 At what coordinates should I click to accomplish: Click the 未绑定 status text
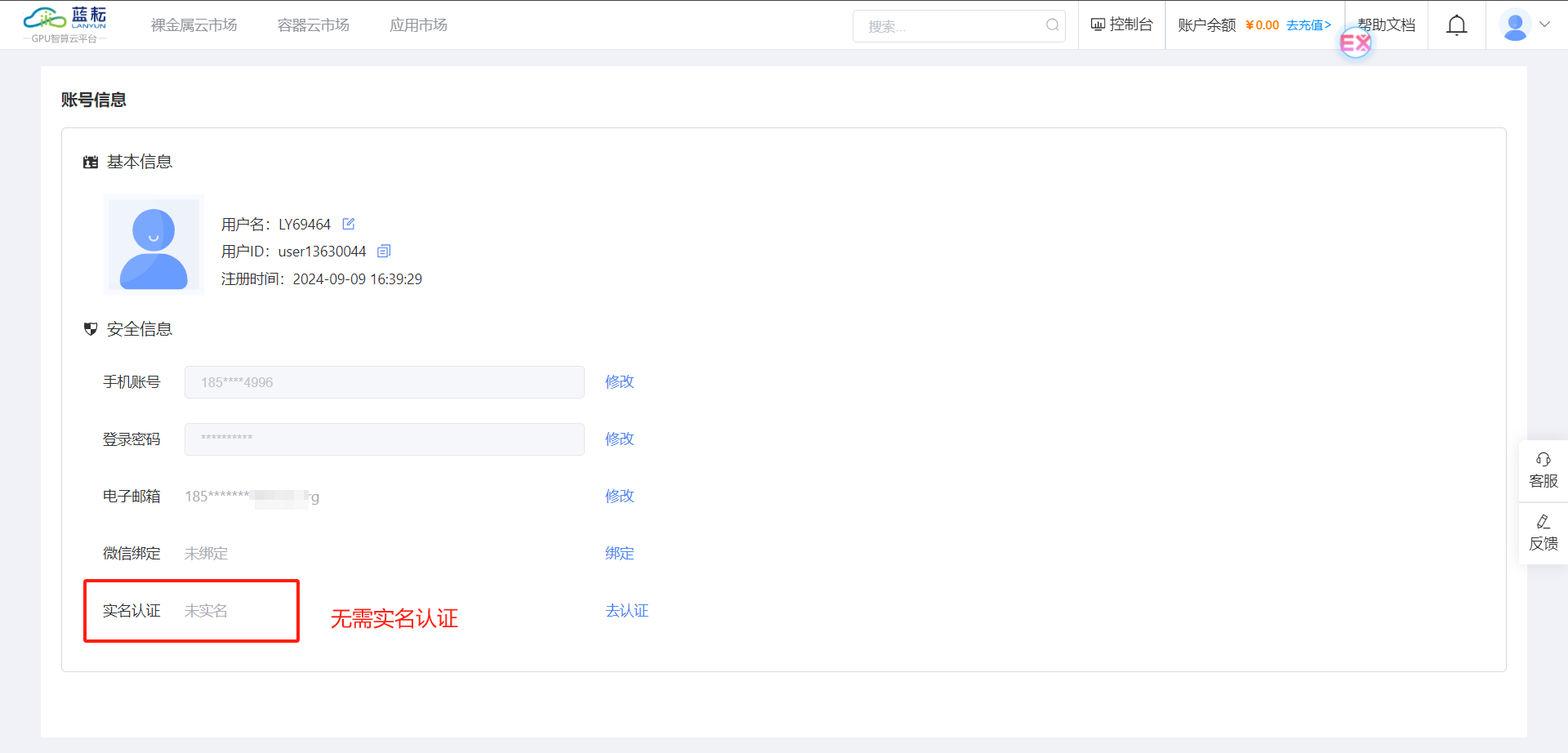[207, 553]
